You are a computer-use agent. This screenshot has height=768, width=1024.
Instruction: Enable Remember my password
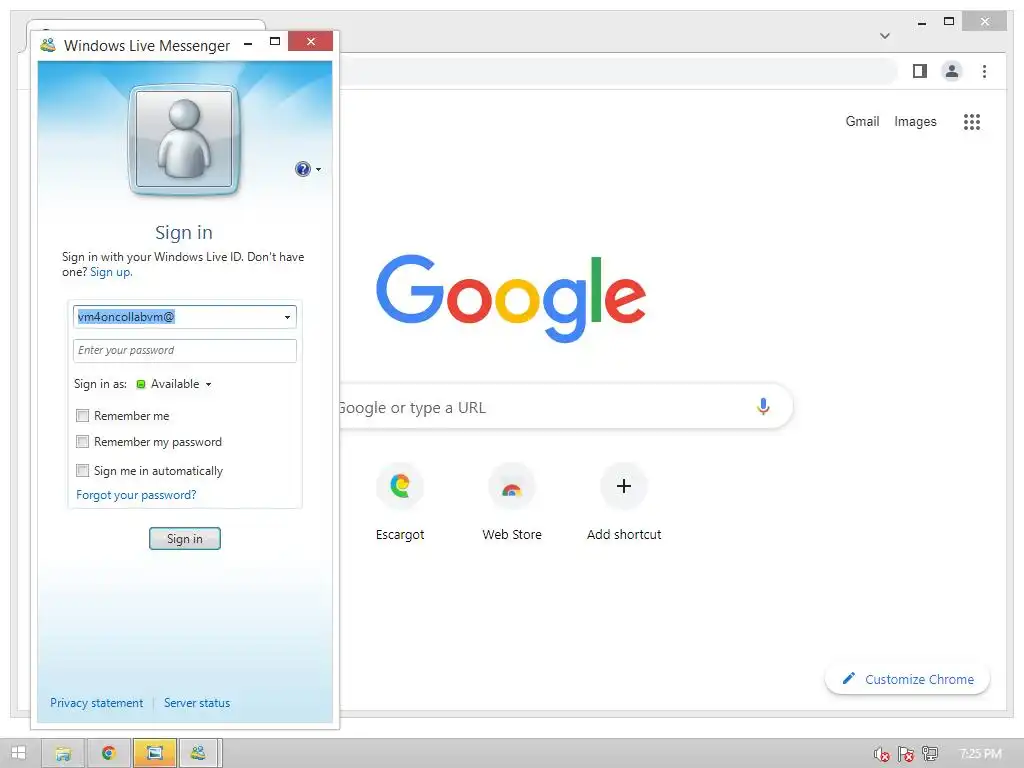click(82, 441)
